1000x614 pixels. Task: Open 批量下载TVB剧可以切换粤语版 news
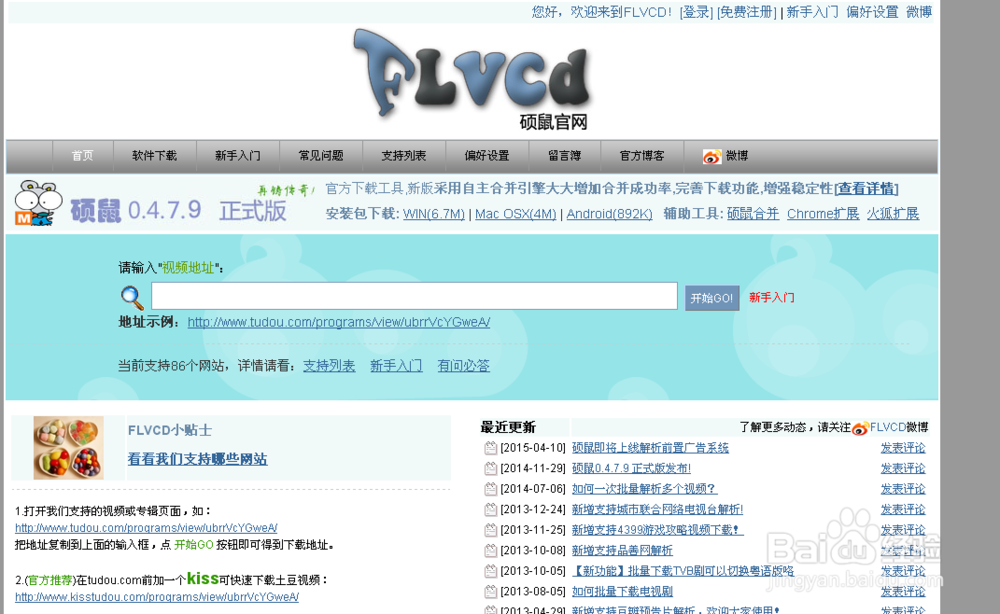point(683,570)
